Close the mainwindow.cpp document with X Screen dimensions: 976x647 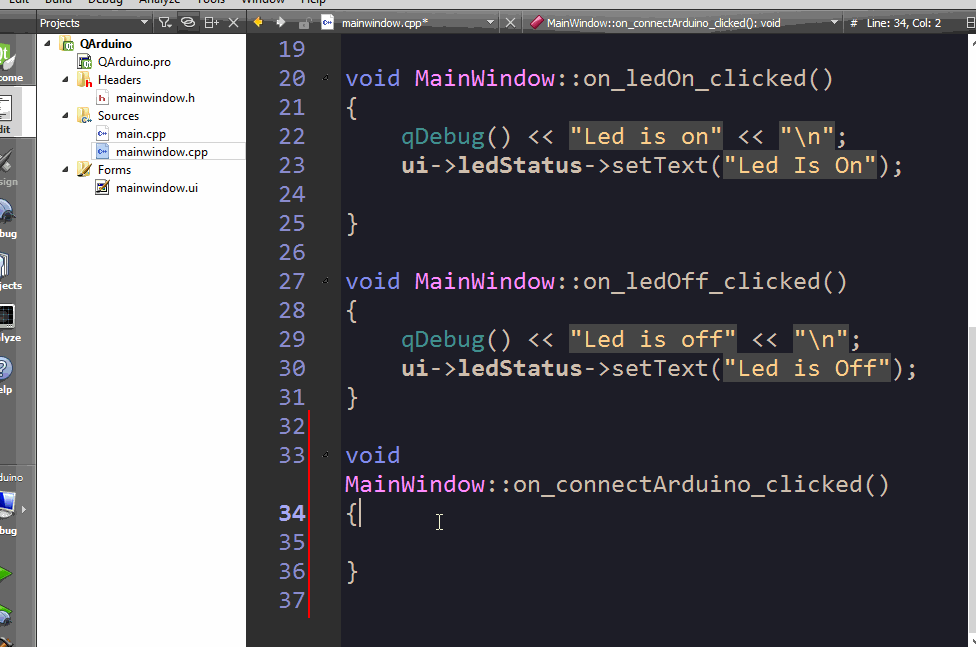(511, 22)
